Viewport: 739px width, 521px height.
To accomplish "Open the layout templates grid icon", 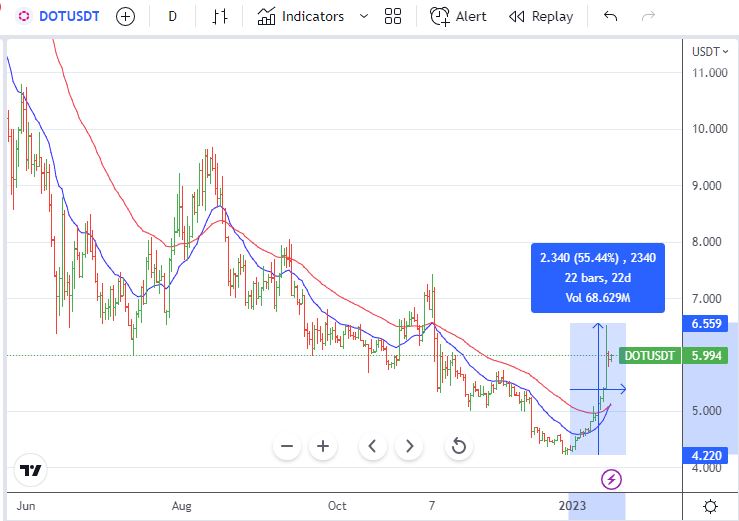I will (393, 17).
